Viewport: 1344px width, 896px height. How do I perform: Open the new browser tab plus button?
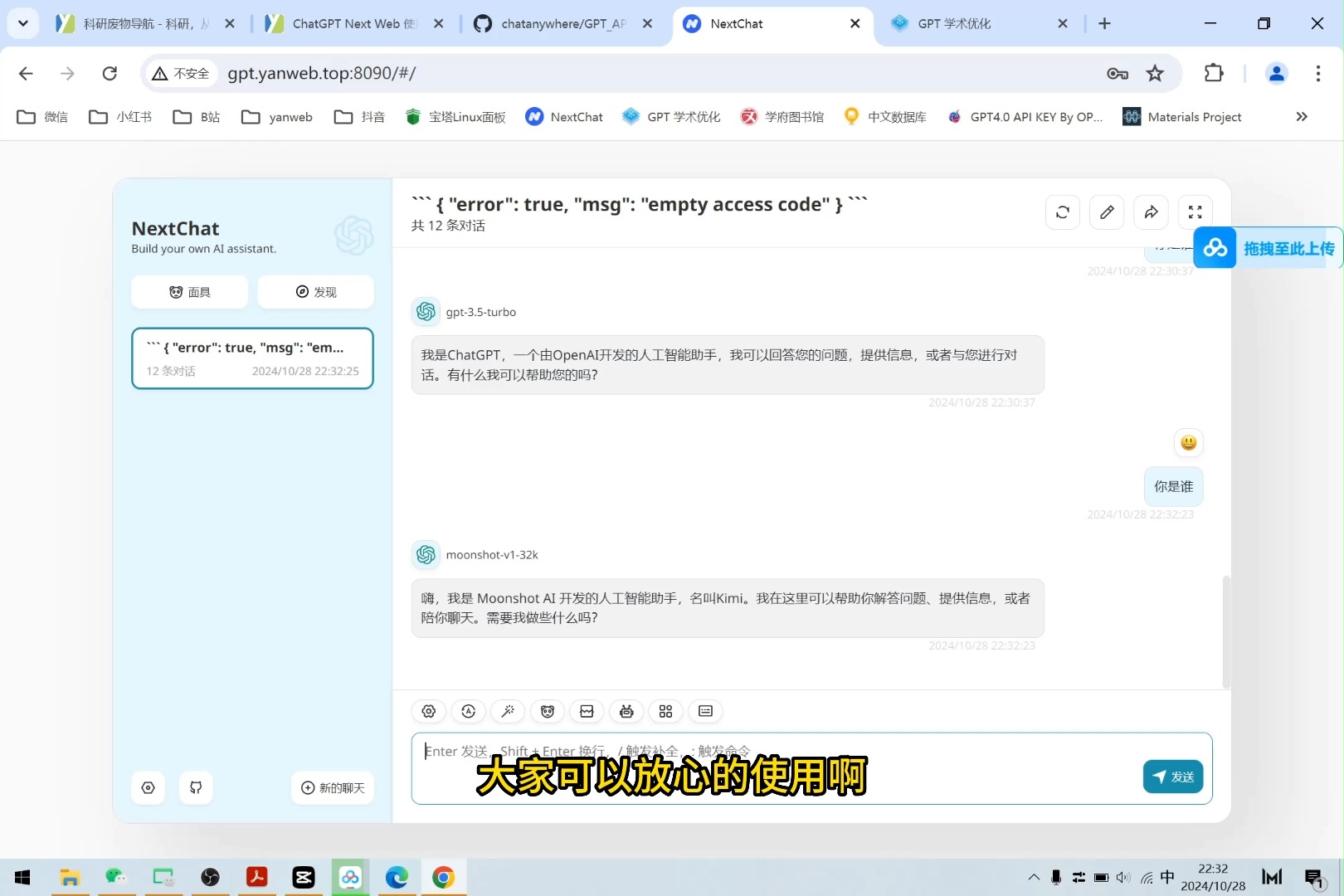tap(1104, 24)
